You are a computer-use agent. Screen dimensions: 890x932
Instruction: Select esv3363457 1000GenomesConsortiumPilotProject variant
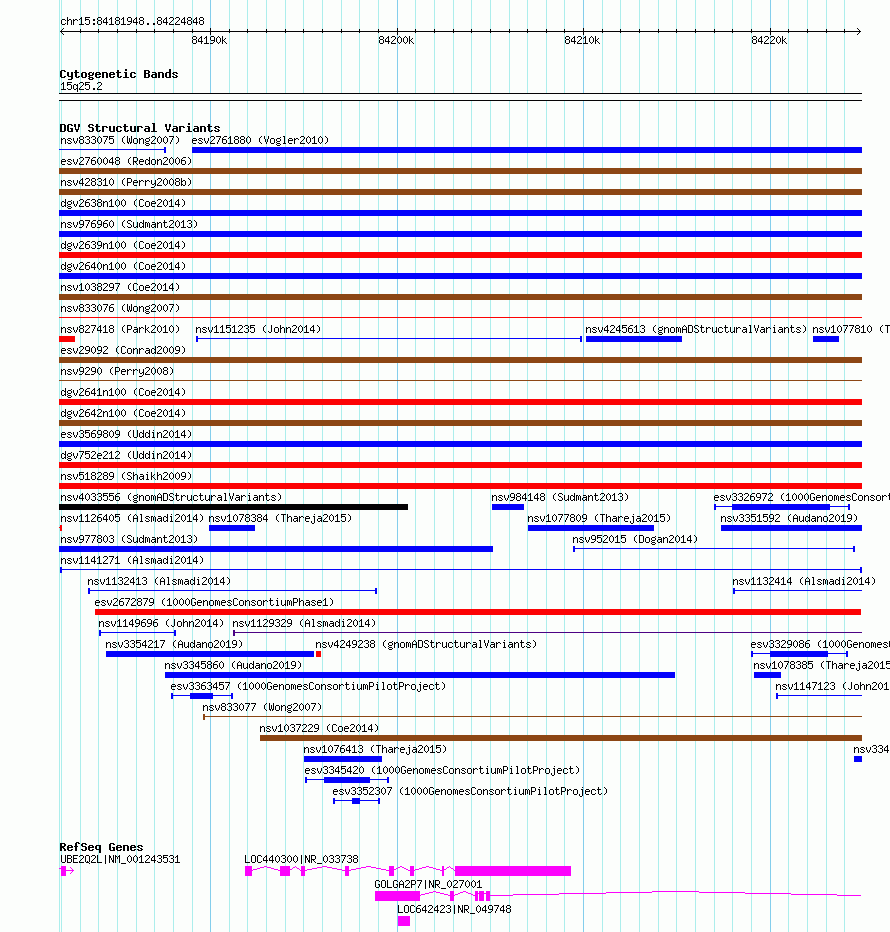click(x=202, y=696)
